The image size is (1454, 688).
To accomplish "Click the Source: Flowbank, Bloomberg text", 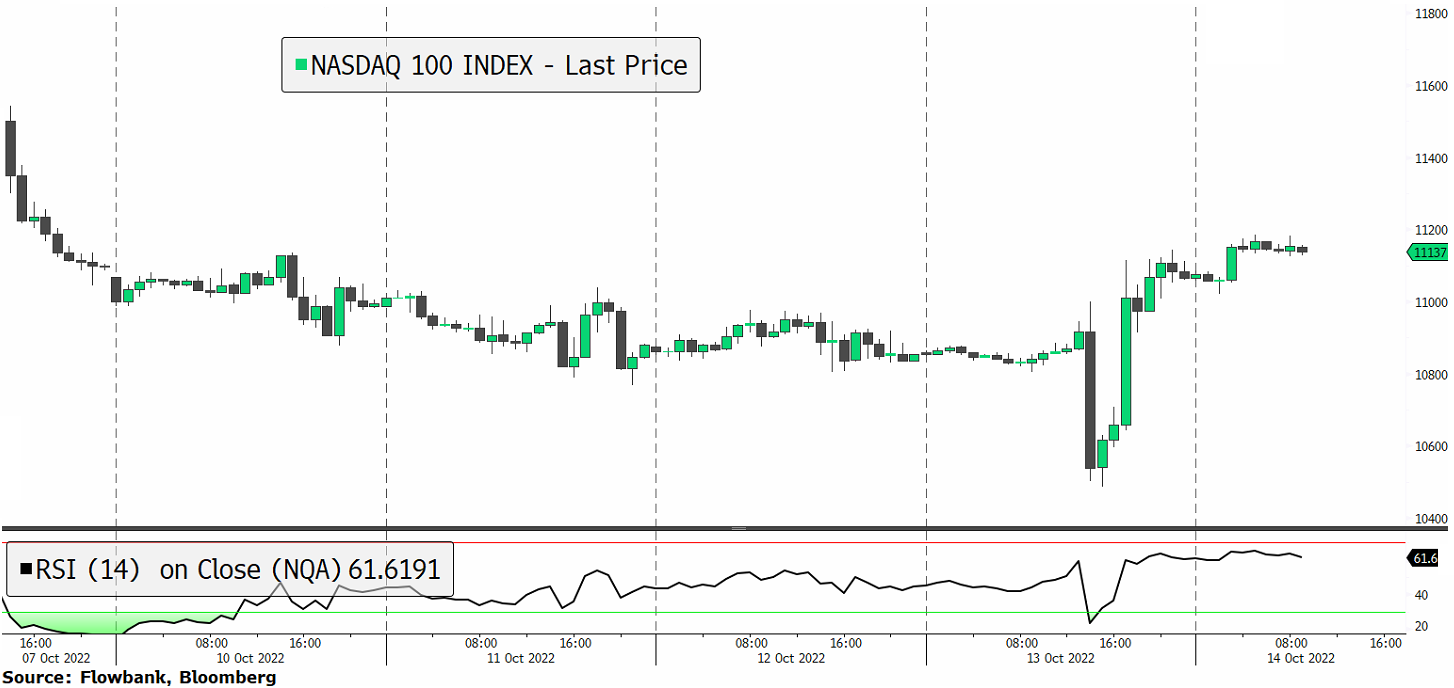I will pos(138,678).
